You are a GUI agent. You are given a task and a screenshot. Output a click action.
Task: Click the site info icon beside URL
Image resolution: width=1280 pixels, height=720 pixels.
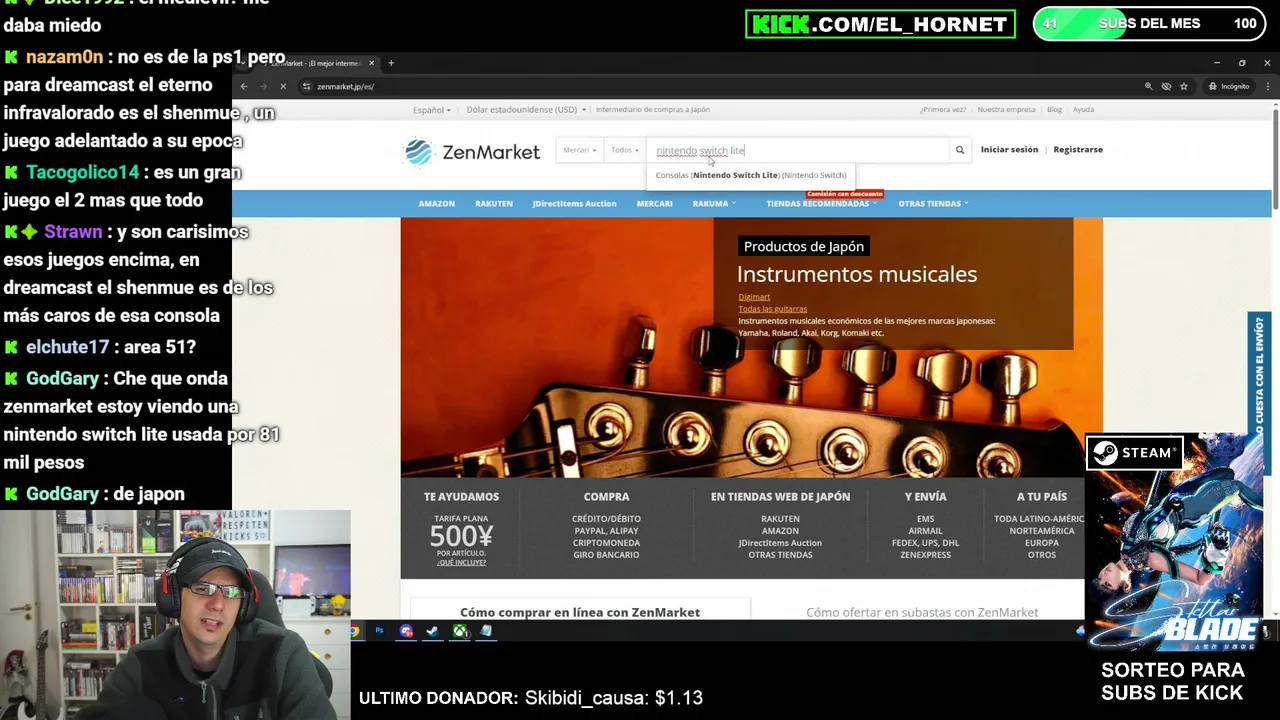click(x=307, y=86)
